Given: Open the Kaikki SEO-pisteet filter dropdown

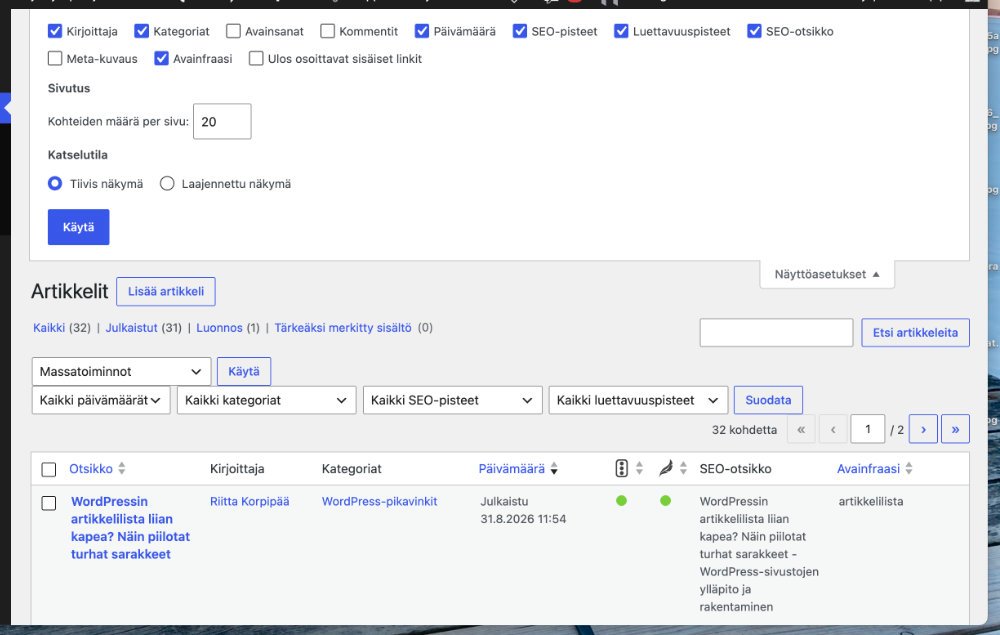Looking at the screenshot, I should pos(453,400).
